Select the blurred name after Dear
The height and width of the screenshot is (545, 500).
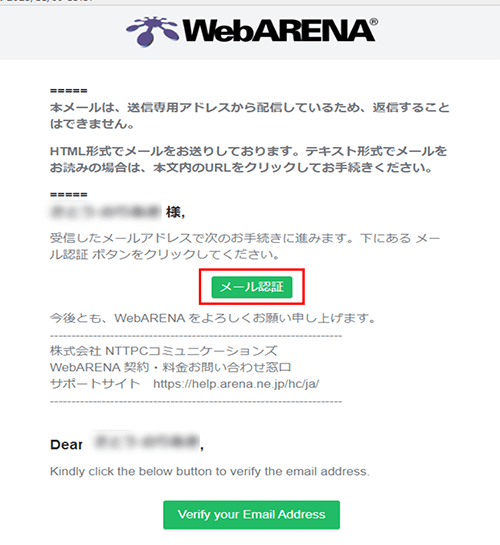click(x=146, y=441)
